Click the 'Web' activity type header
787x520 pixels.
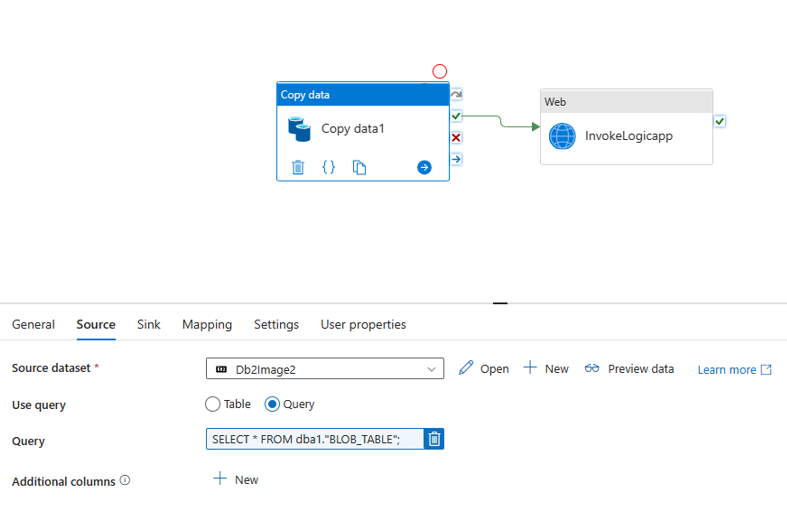pyautogui.click(x=626, y=101)
